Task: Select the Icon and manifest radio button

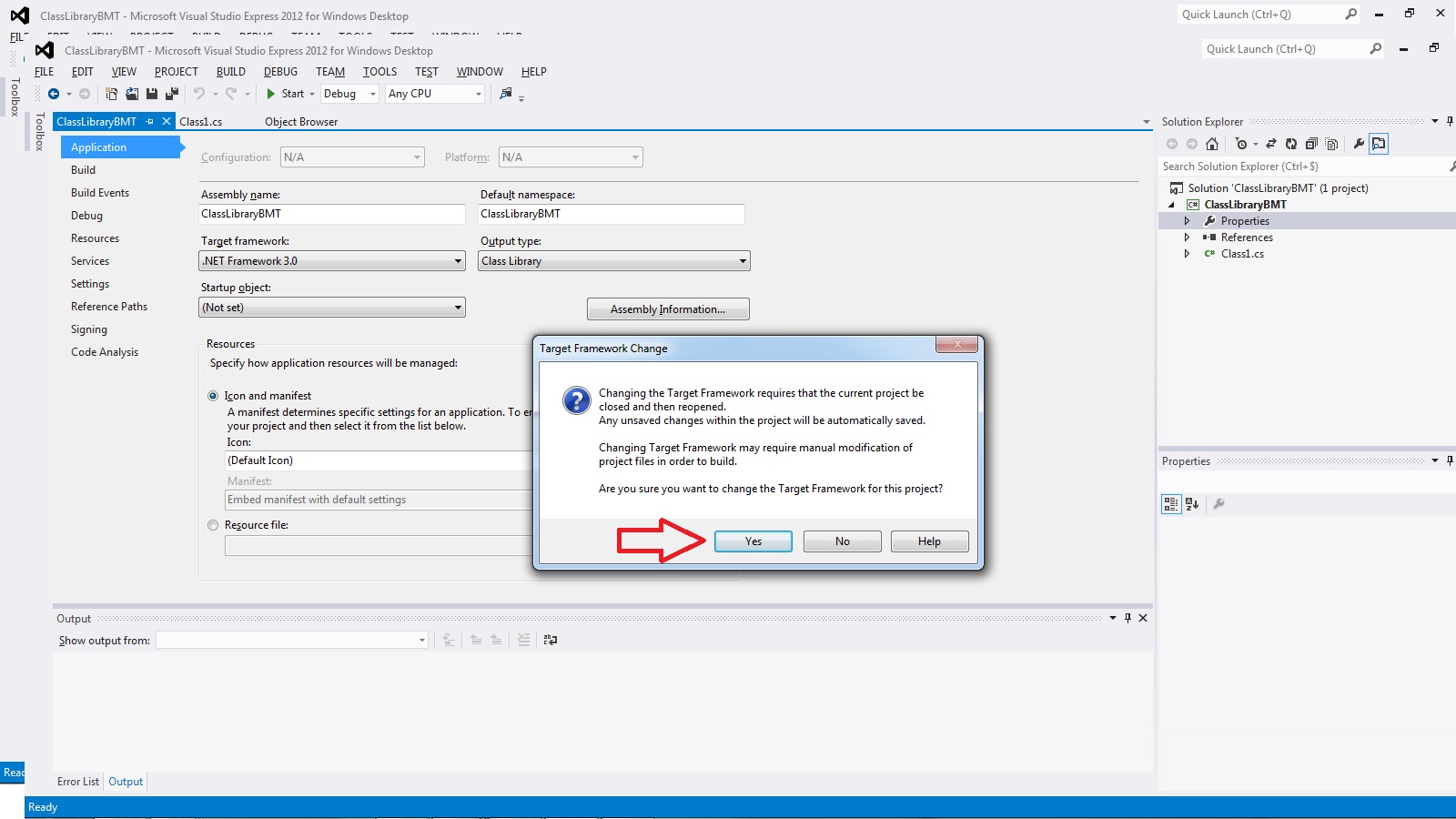Action: [x=213, y=396]
